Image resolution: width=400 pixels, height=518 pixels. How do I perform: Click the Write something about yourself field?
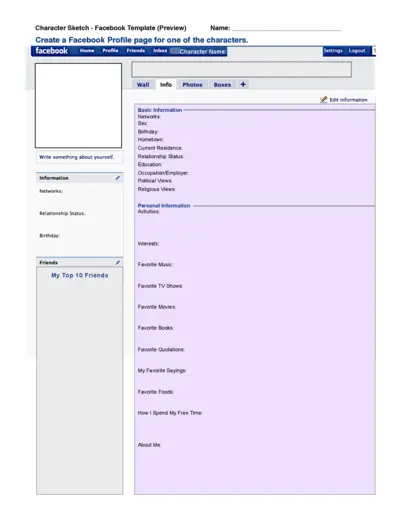pyautogui.click(x=79, y=157)
